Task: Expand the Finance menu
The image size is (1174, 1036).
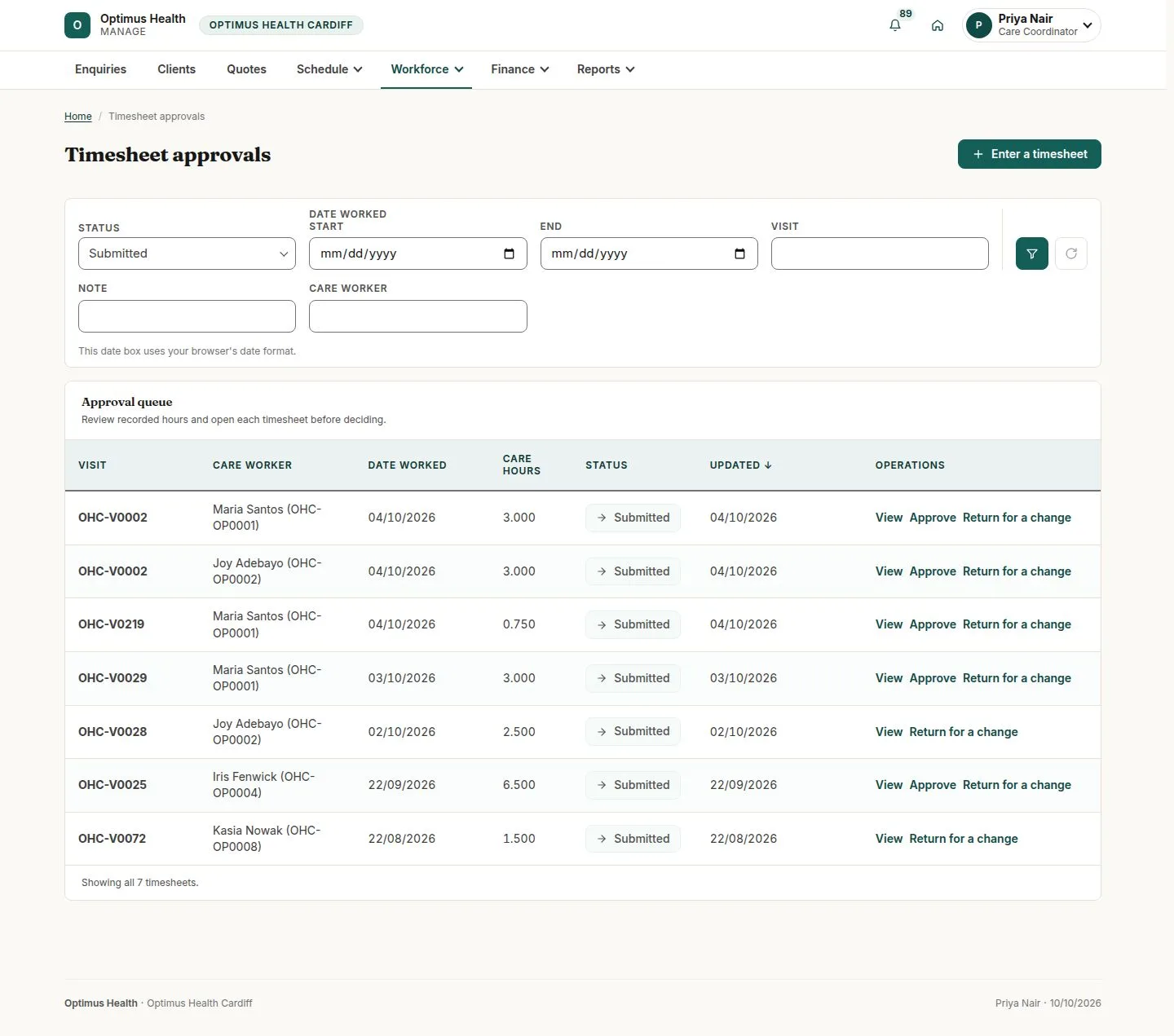Action: [x=519, y=69]
